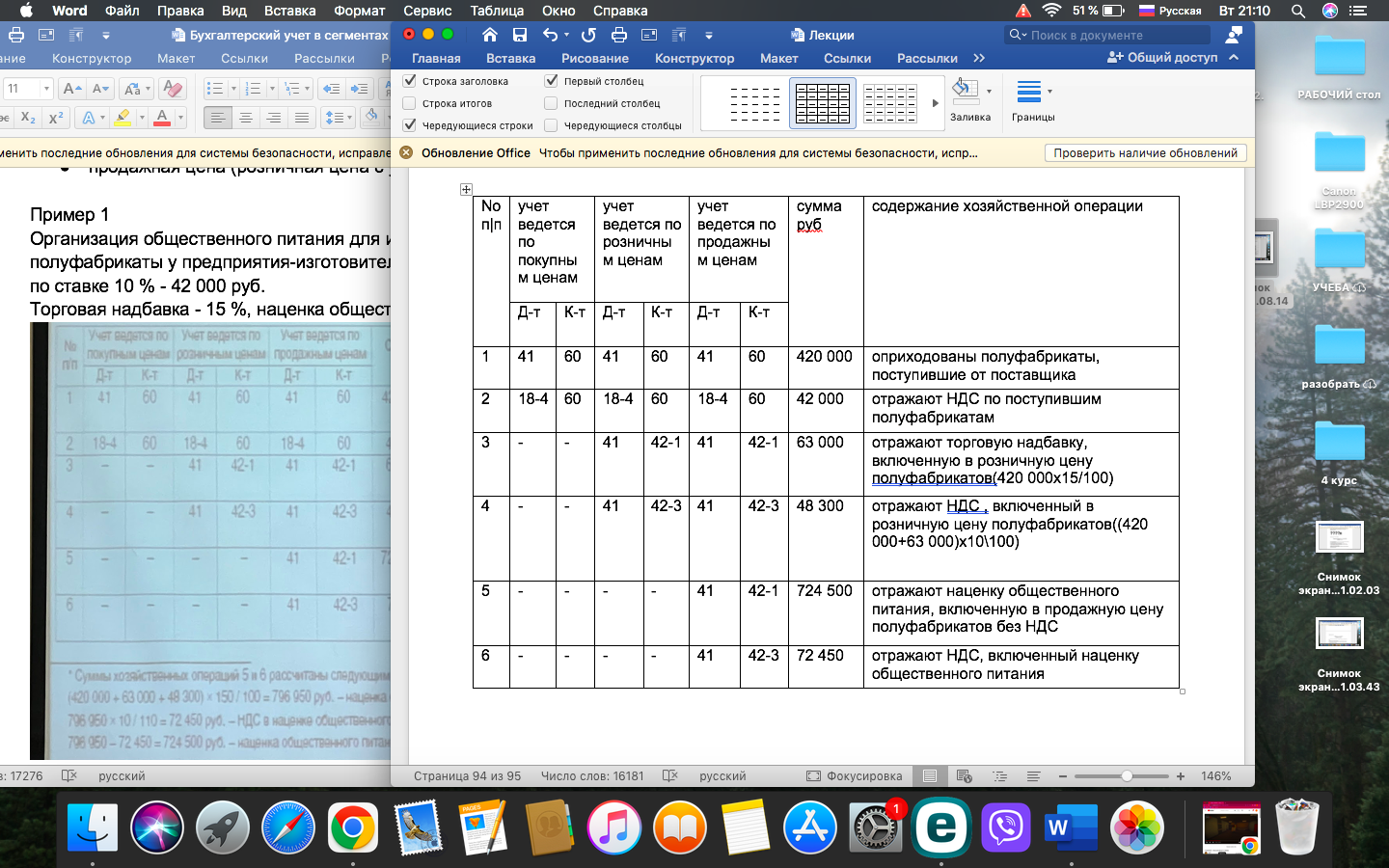
Task: Open the Заливка shading bucket tool
Action: (x=965, y=92)
